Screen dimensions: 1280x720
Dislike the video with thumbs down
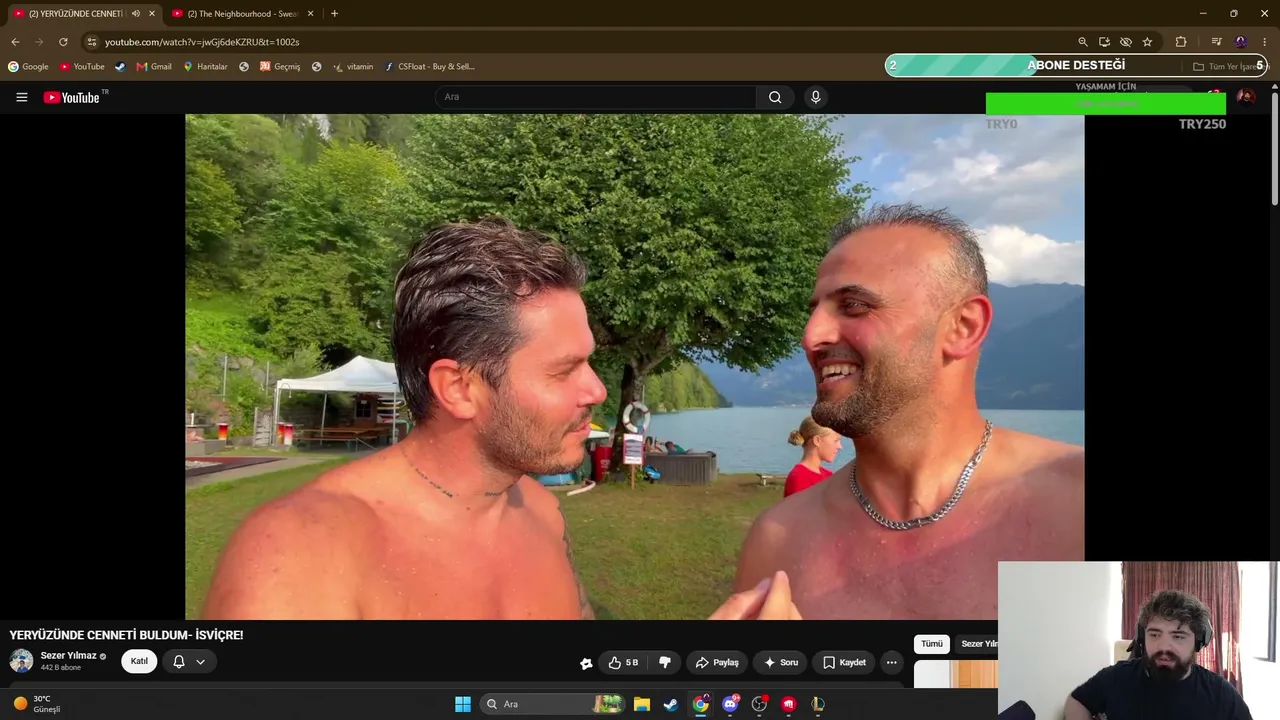(664, 662)
